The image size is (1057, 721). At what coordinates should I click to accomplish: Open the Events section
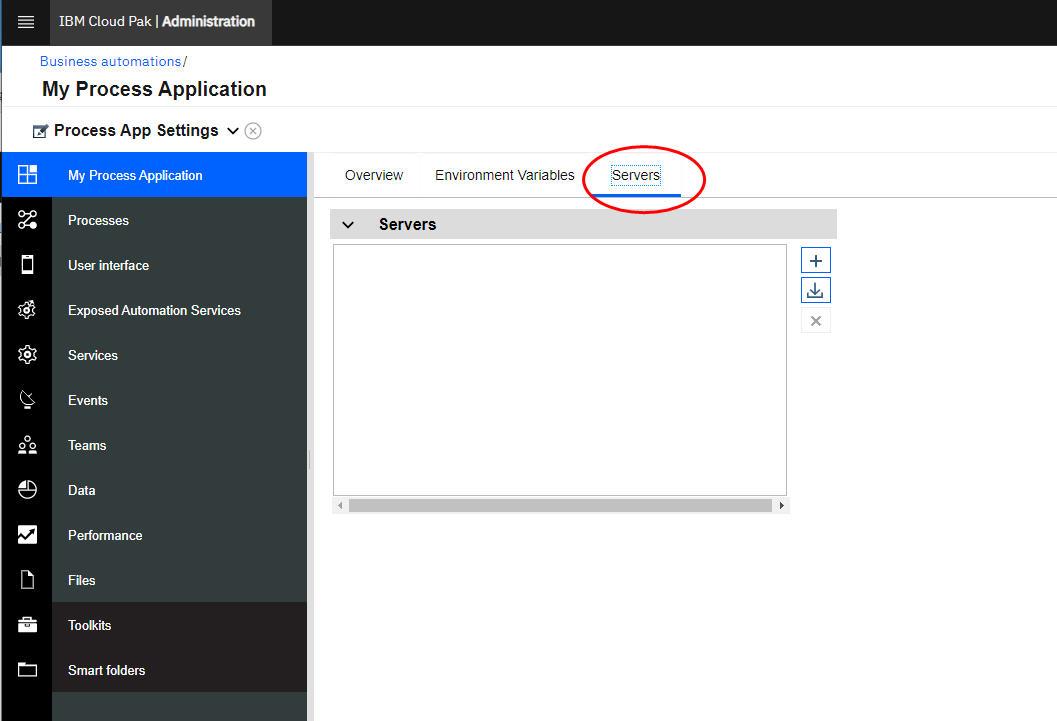[87, 400]
